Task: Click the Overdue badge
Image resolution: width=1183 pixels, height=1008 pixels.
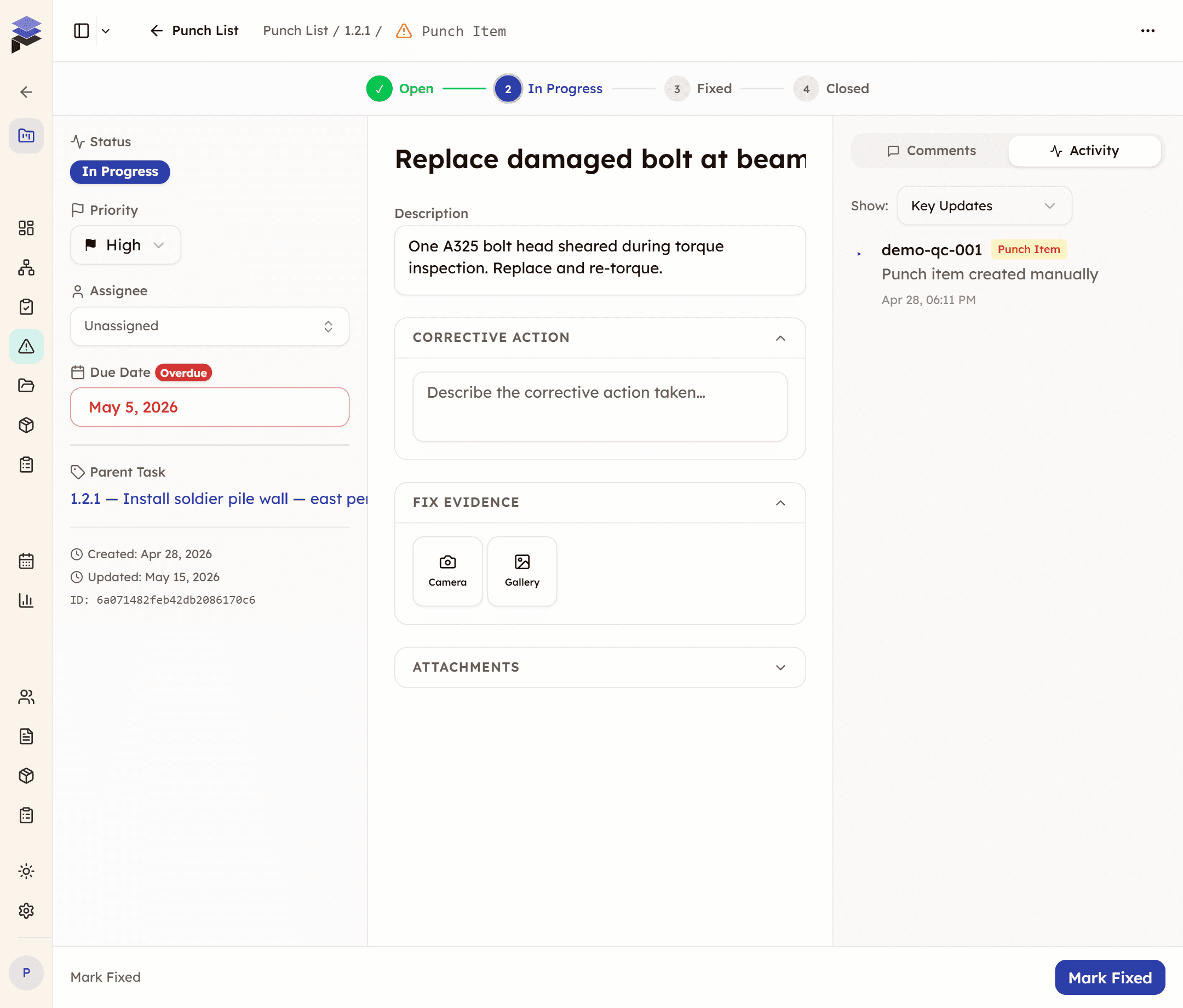Action: [x=183, y=373]
